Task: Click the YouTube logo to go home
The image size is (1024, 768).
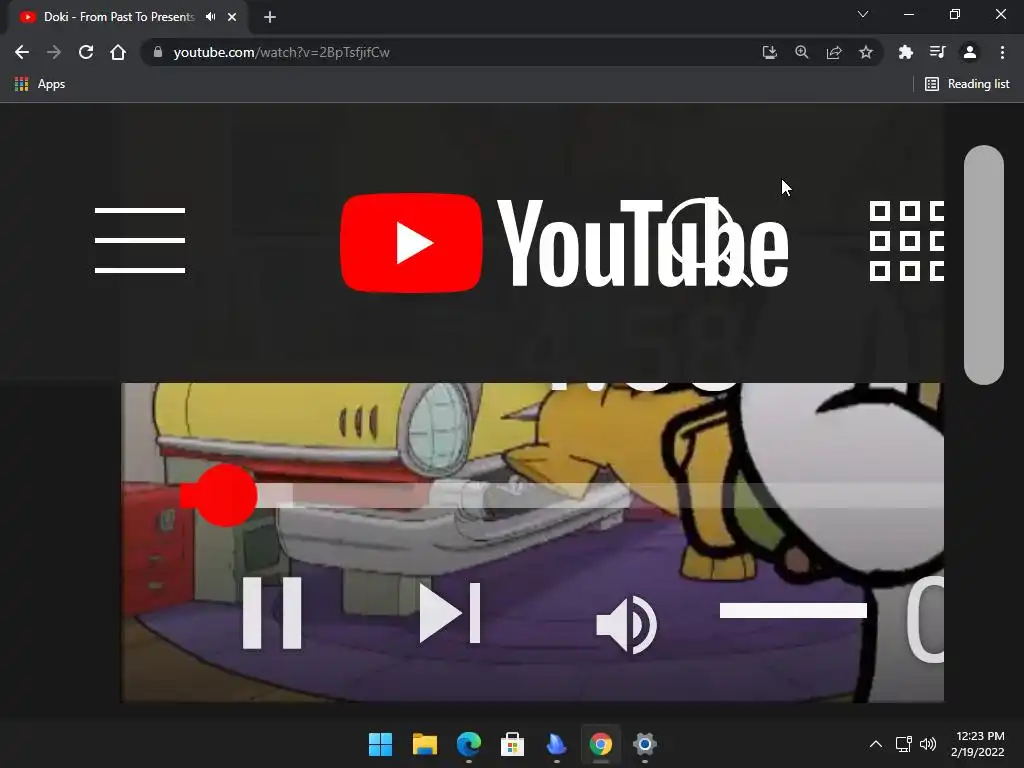Action: (x=564, y=243)
